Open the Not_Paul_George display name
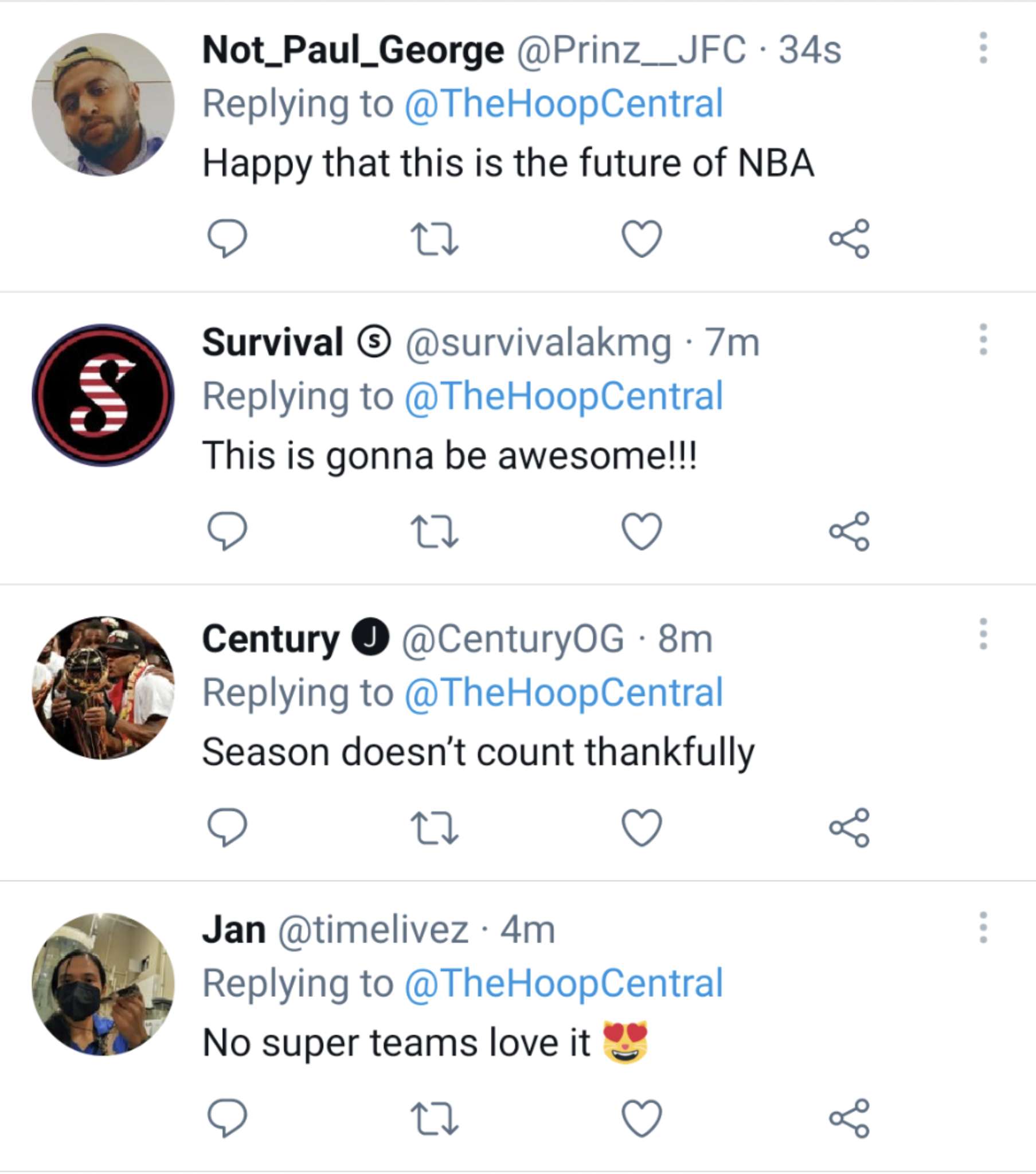Viewport: 1036px width, 1174px height. click(x=353, y=50)
